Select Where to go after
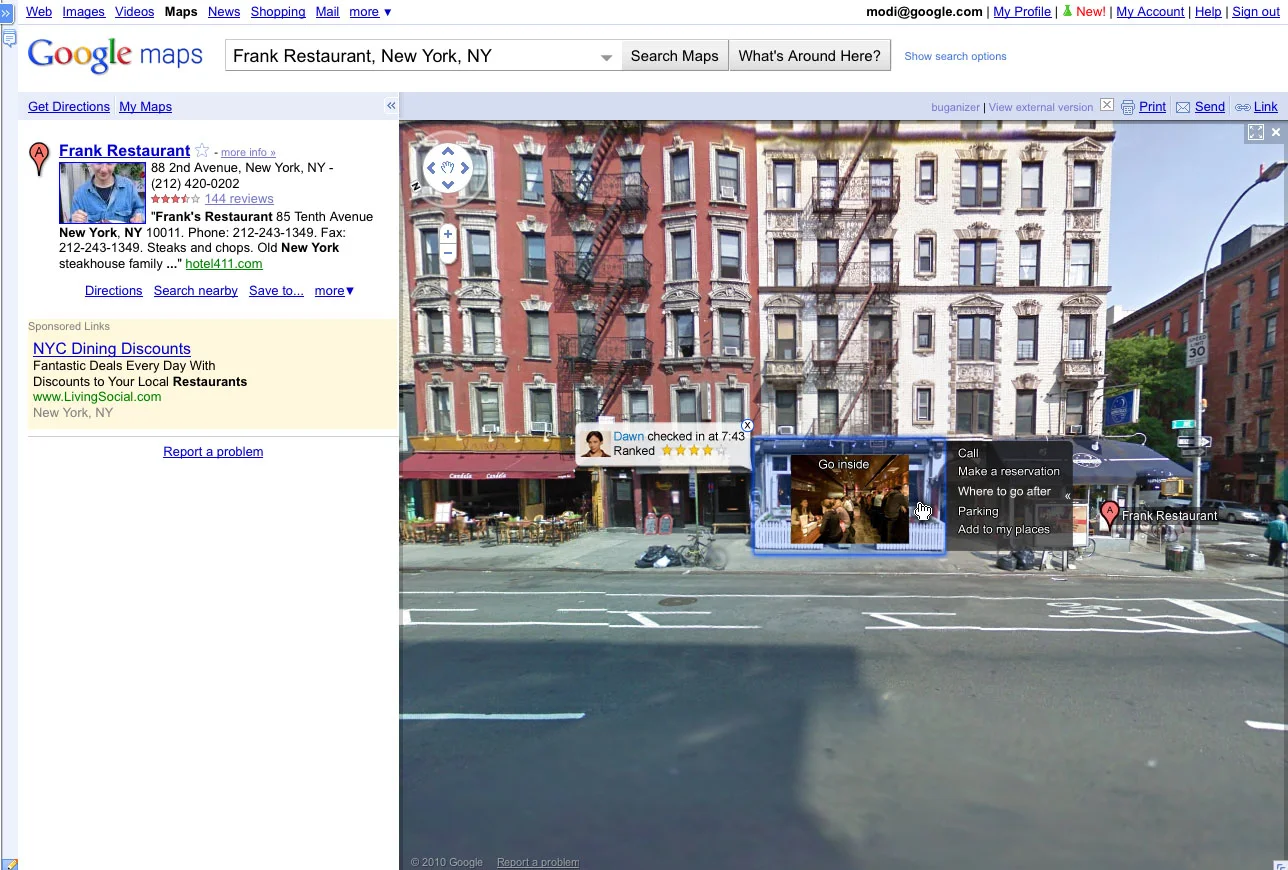 (1004, 491)
